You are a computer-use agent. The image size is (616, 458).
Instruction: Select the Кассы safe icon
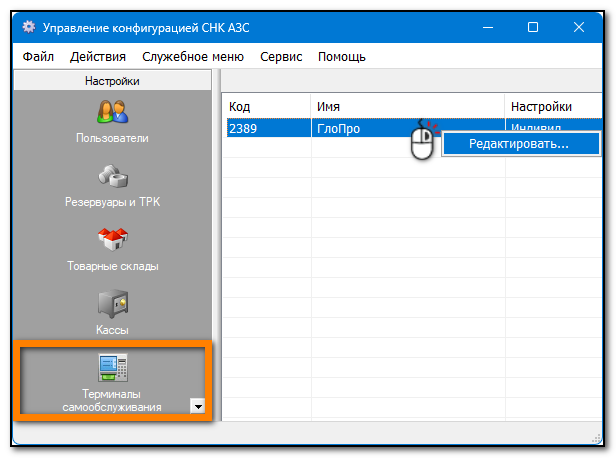tap(113, 303)
